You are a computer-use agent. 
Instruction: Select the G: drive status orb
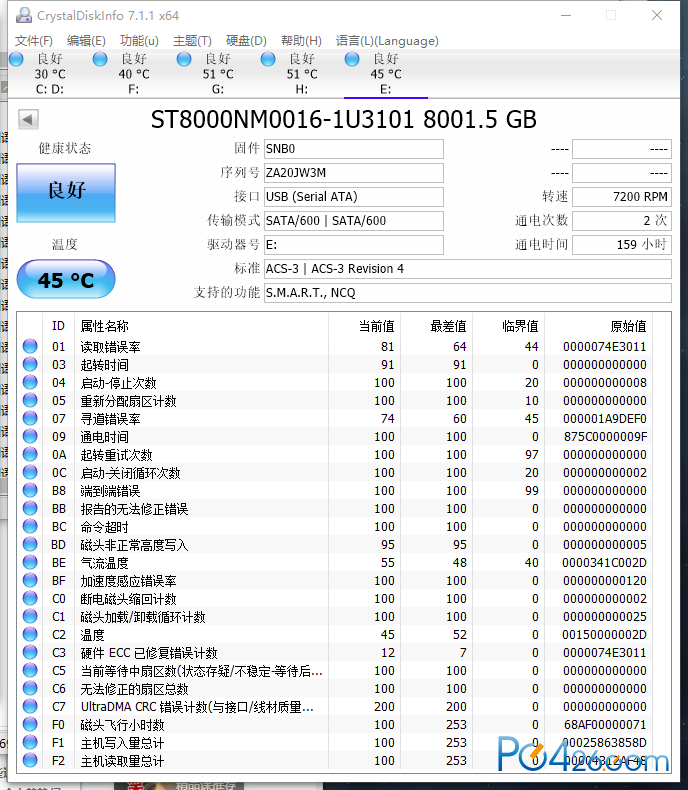(x=184, y=59)
